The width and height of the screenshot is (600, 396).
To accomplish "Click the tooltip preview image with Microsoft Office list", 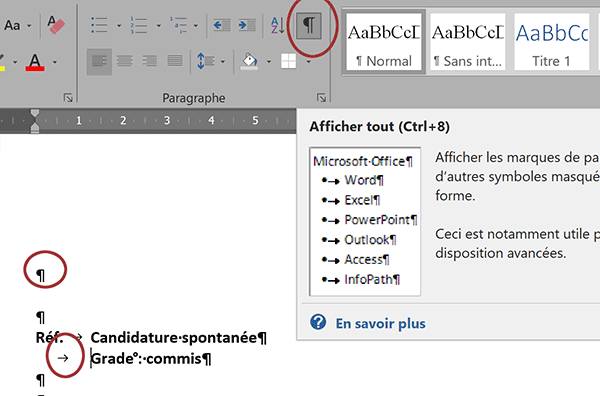I will coord(365,221).
